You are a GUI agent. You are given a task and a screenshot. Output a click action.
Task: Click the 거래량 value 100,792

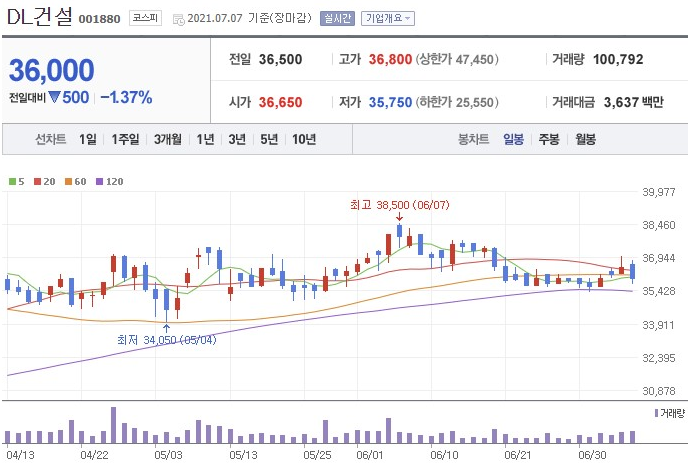(618, 59)
